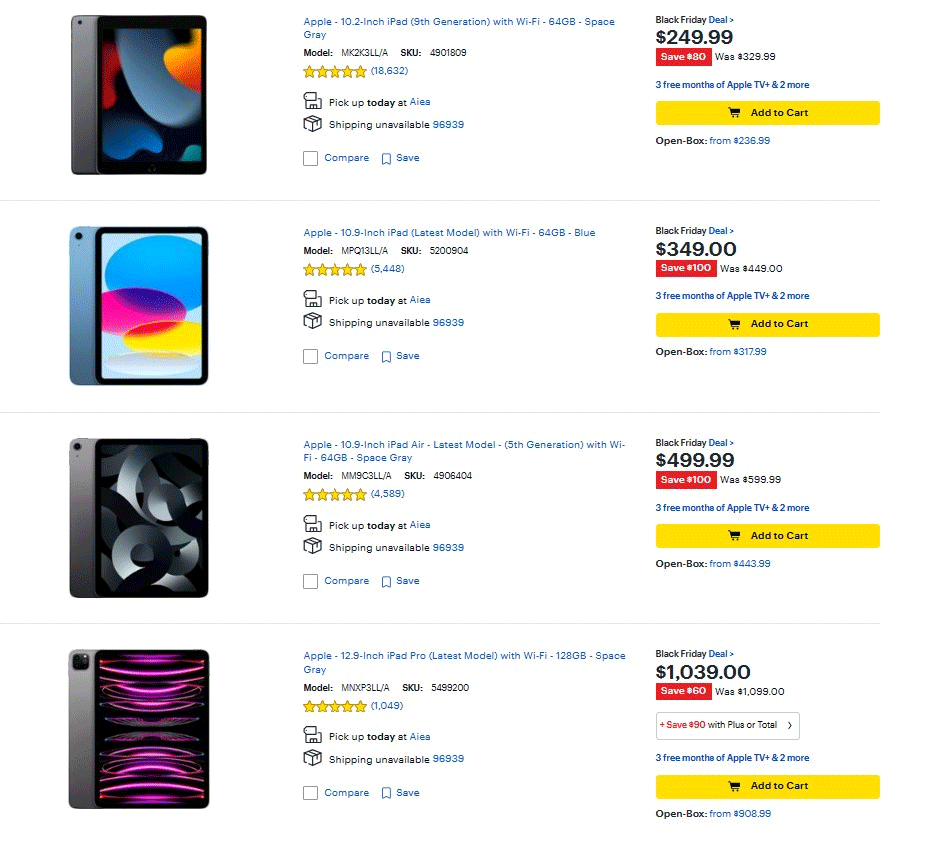
Task: View Open-Box offer from $236.99
Action: [x=739, y=141]
